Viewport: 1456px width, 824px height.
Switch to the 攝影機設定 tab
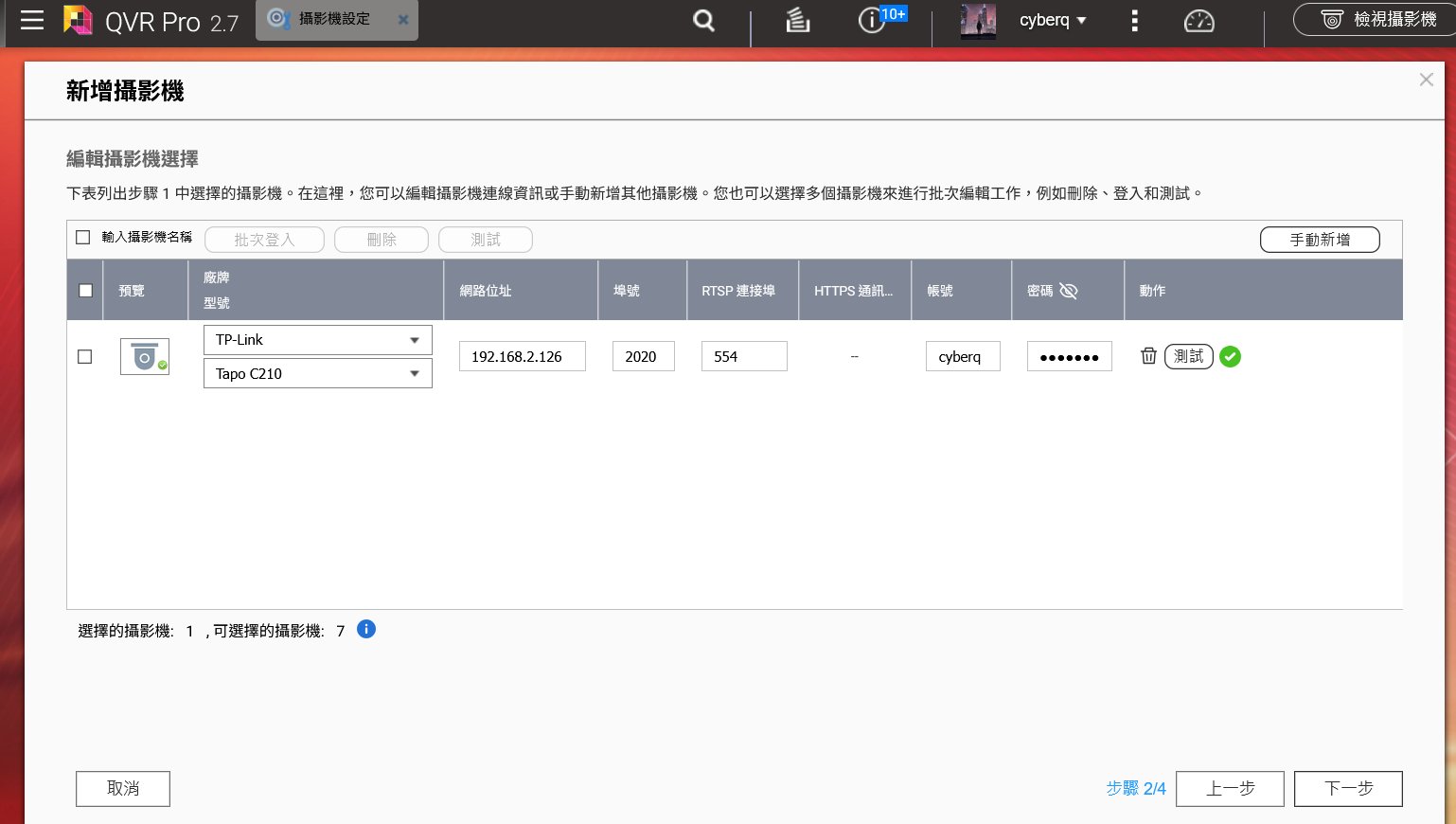(x=334, y=19)
